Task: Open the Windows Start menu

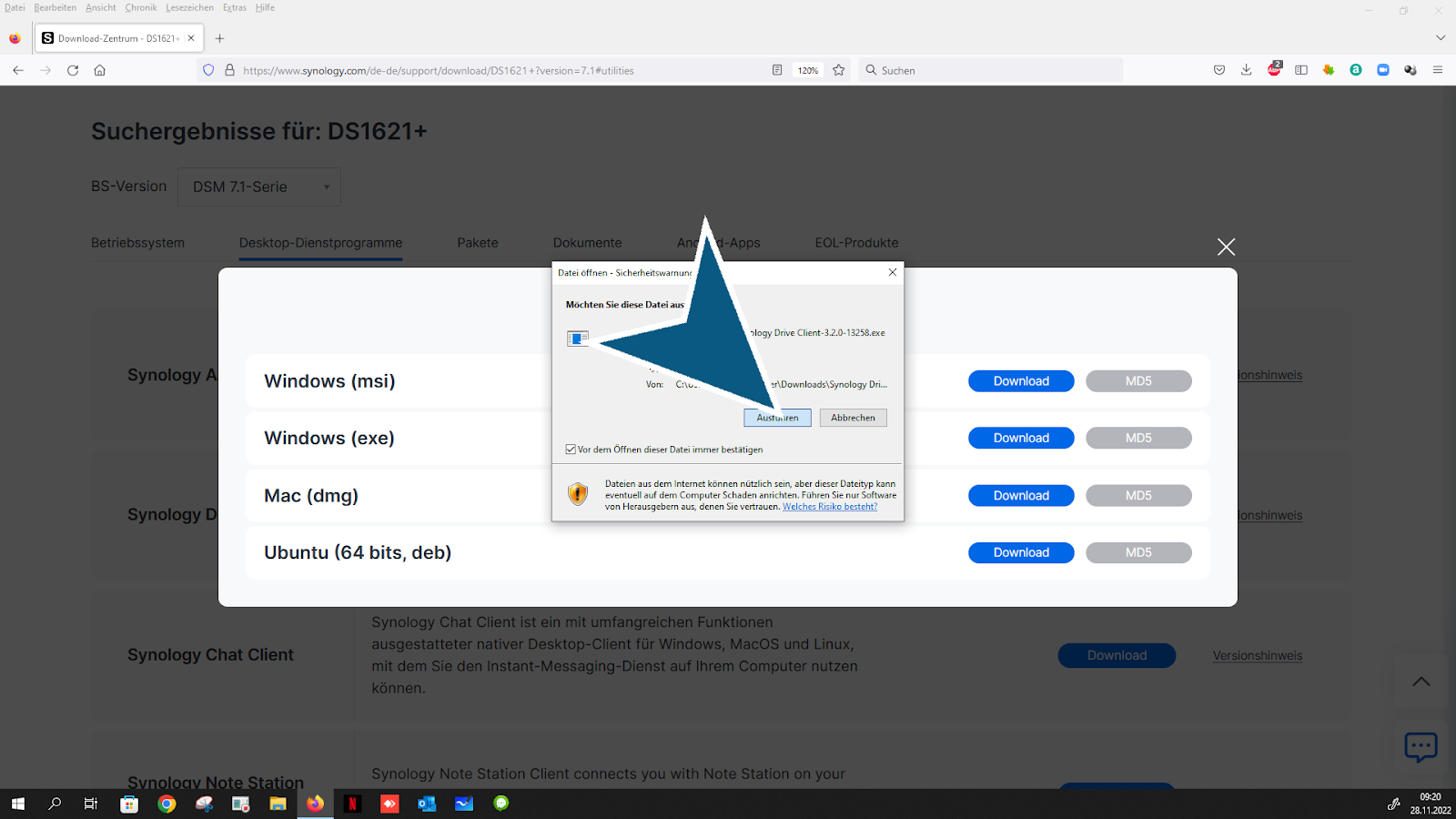Action: point(18,804)
